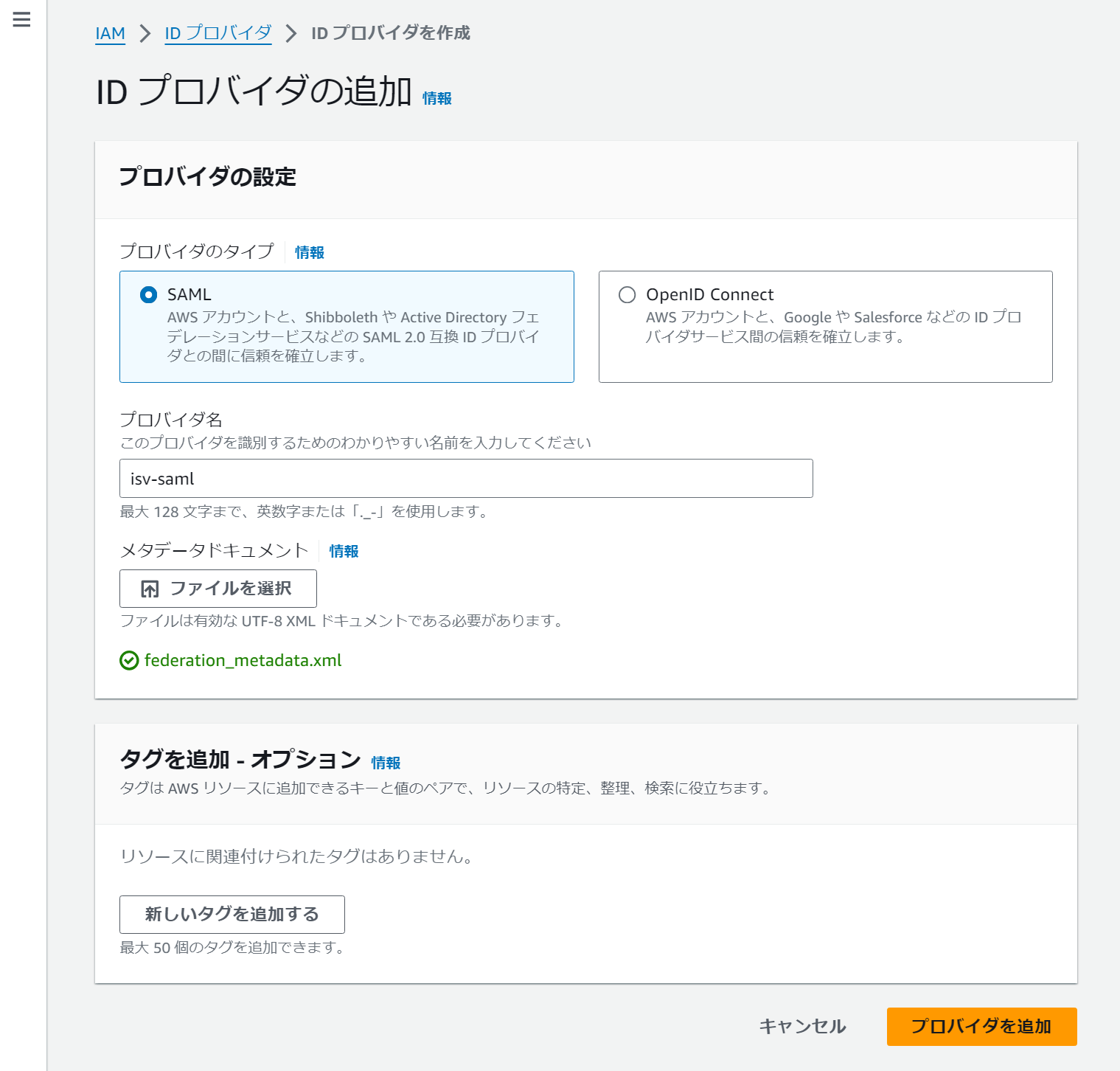Screen dimensions: 1120x1071
Task: Select the SAML provider type radio button
Action: (148, 294)
